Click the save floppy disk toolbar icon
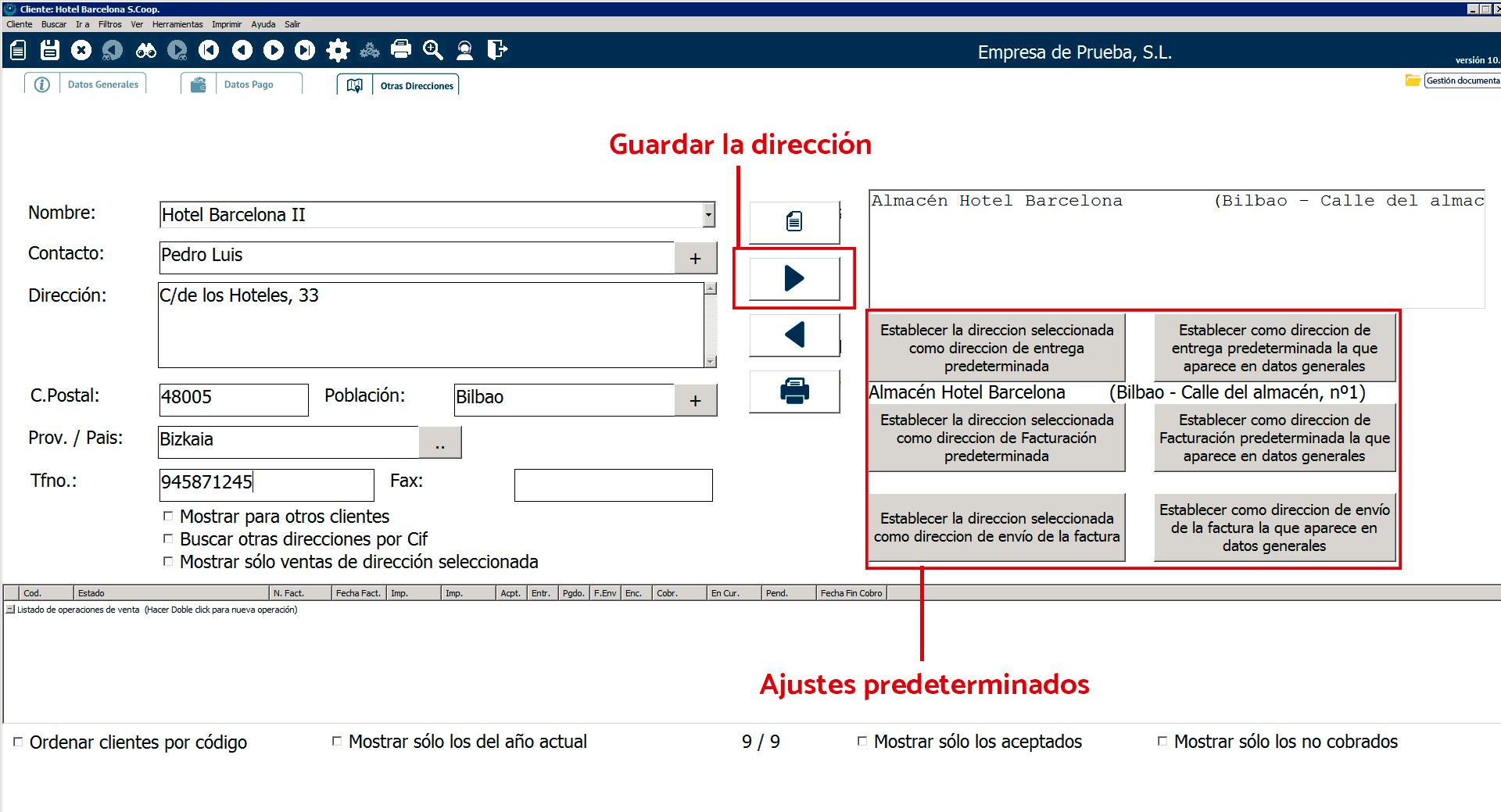Viewport: 1501px width, 812px height. [50, 51]
